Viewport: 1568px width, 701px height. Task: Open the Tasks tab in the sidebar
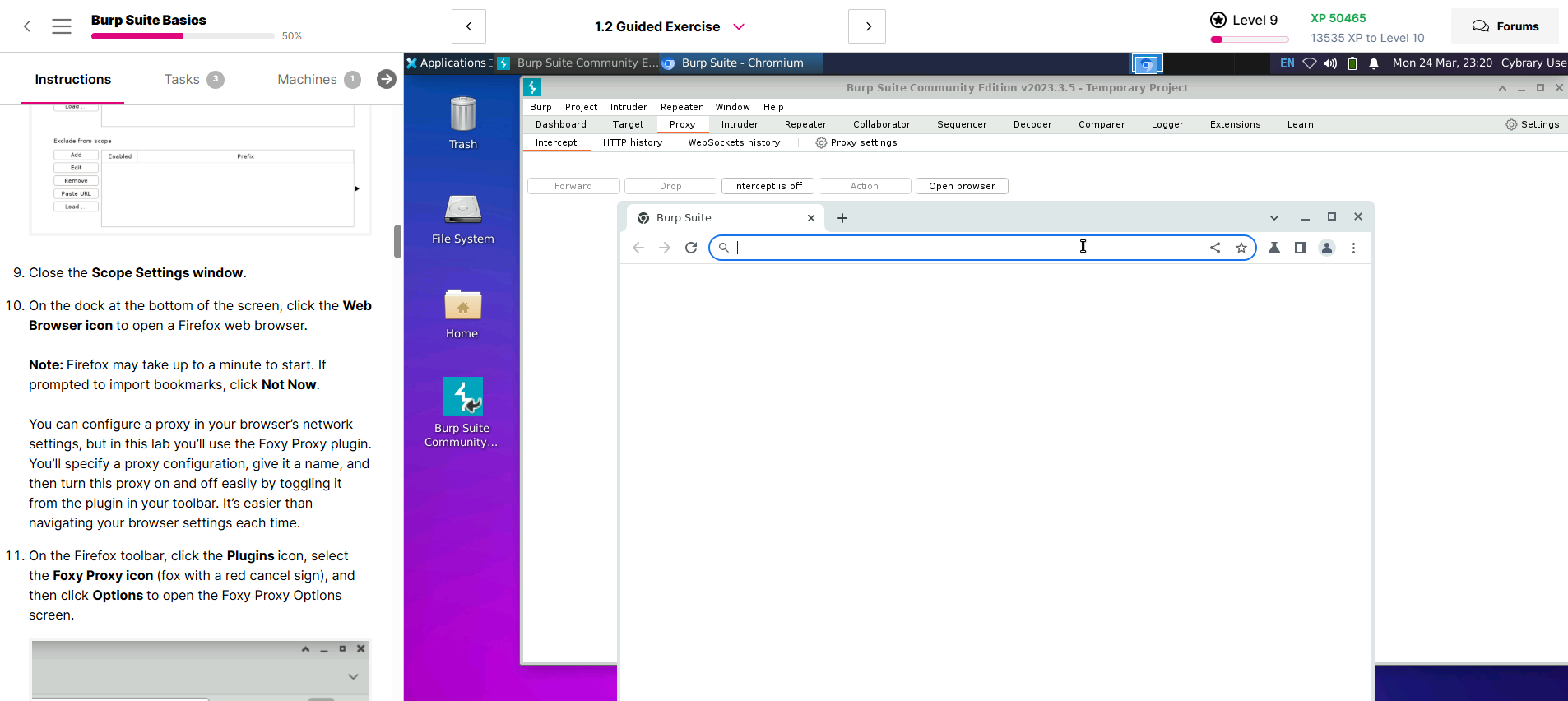pos(193,79)
